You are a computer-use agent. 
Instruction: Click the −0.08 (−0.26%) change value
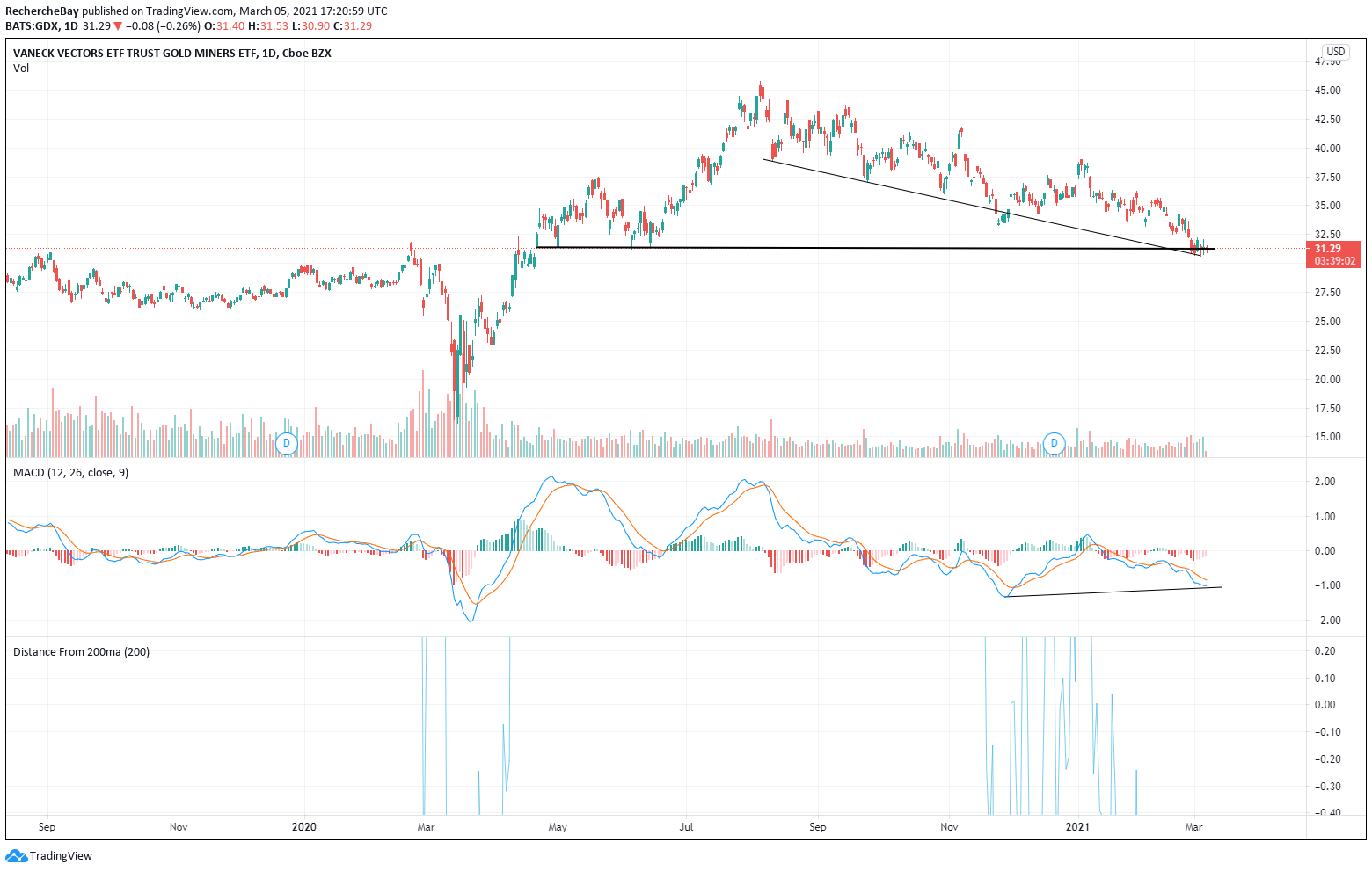tap(163, 26)
